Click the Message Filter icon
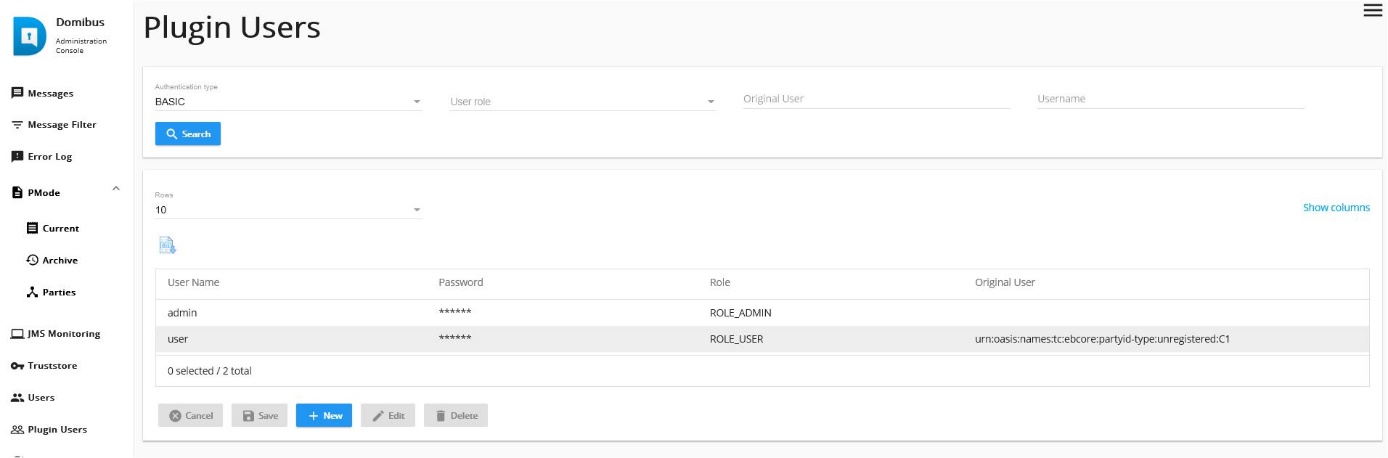This screenshot has width=1388, height=458. coord(17,125)
